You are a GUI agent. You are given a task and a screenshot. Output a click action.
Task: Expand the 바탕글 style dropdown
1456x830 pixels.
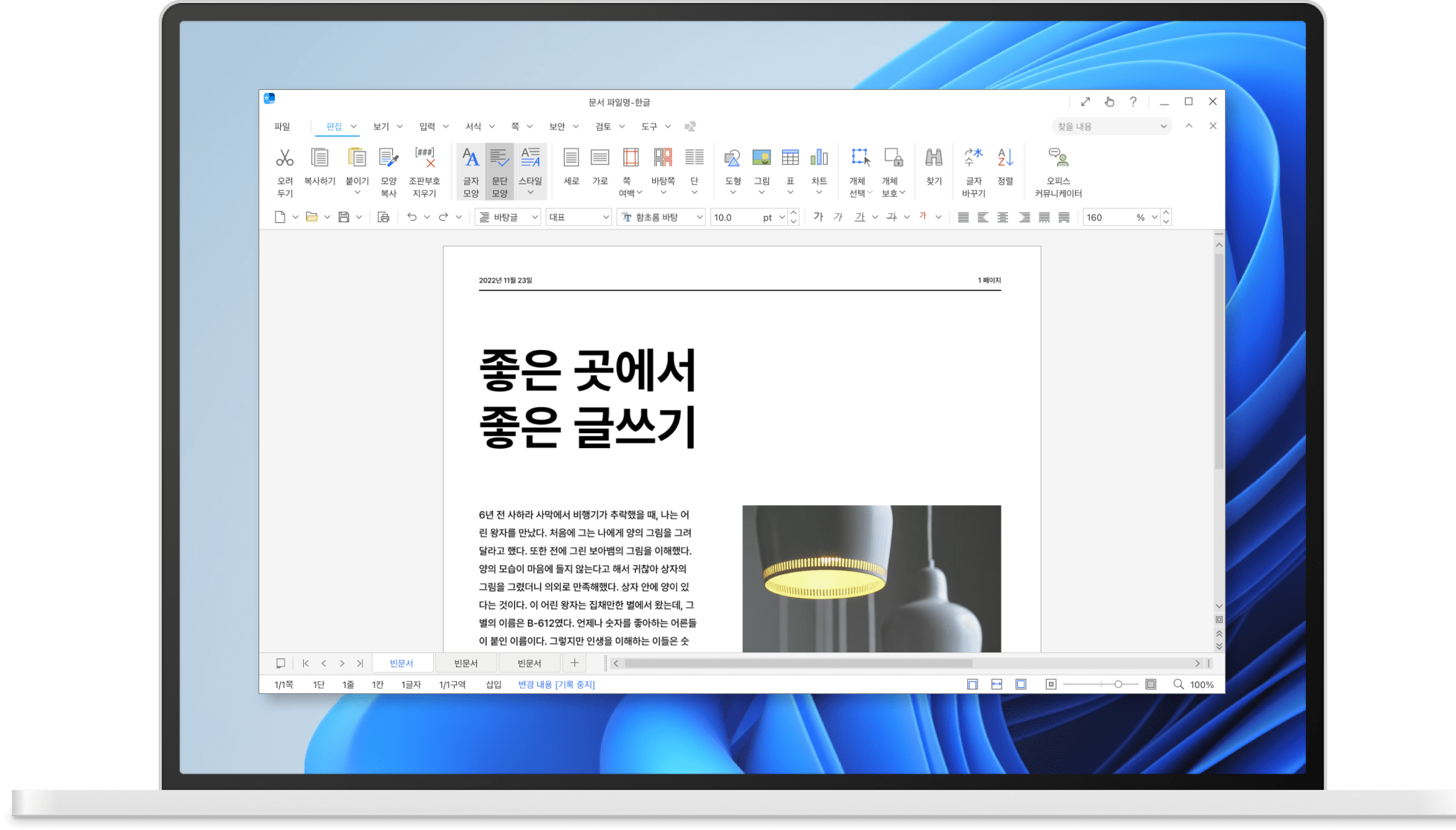[534, 217]
